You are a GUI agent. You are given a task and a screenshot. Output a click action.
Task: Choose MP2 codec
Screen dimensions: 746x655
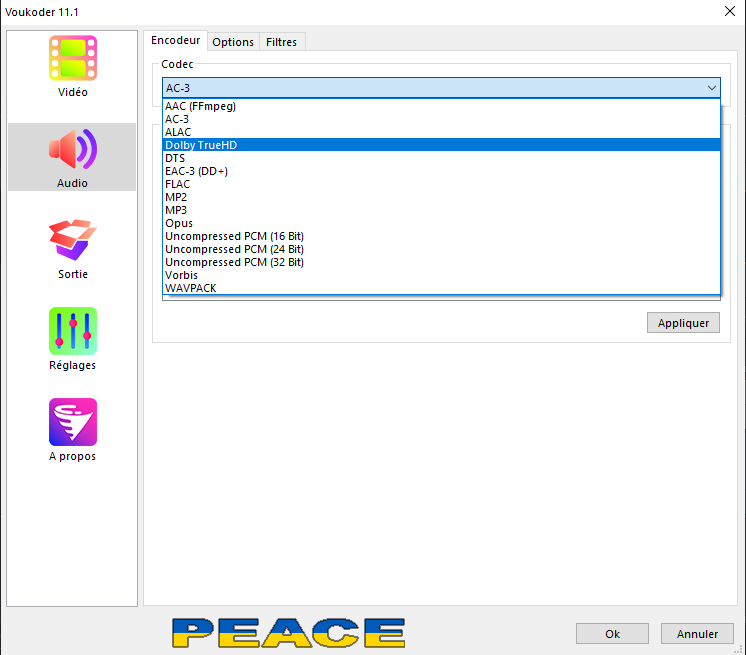pyautogui.click(x=441, y=197)
